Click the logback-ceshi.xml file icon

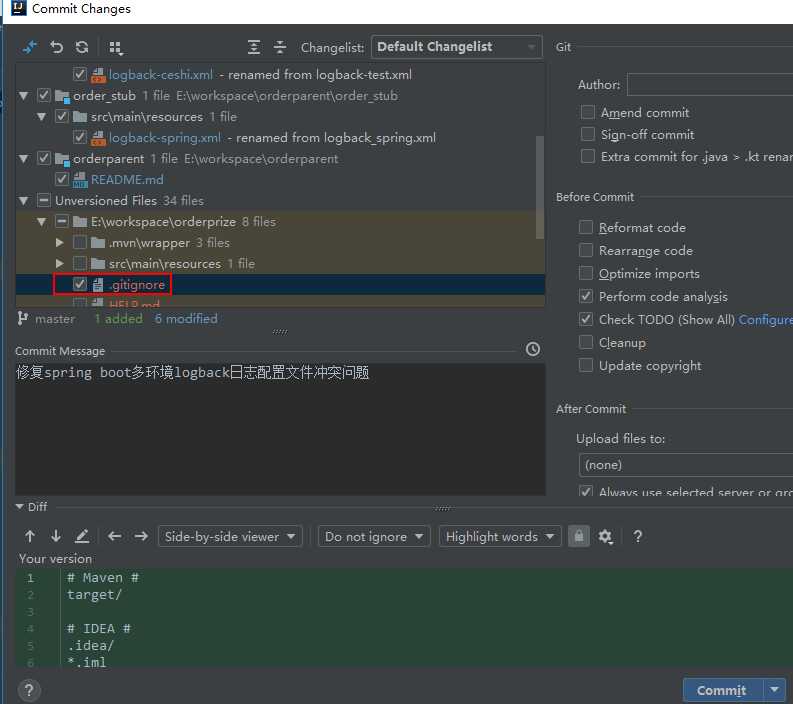98,75
